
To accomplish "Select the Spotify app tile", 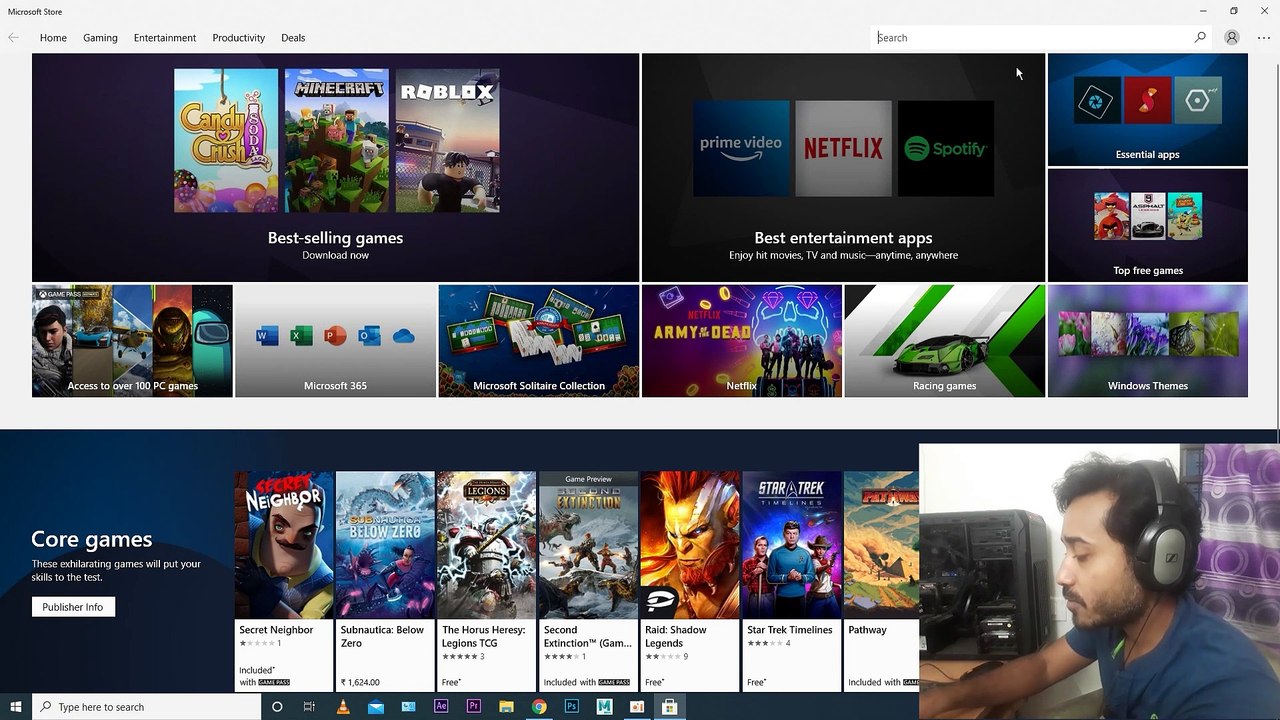I will coord(946,148).
